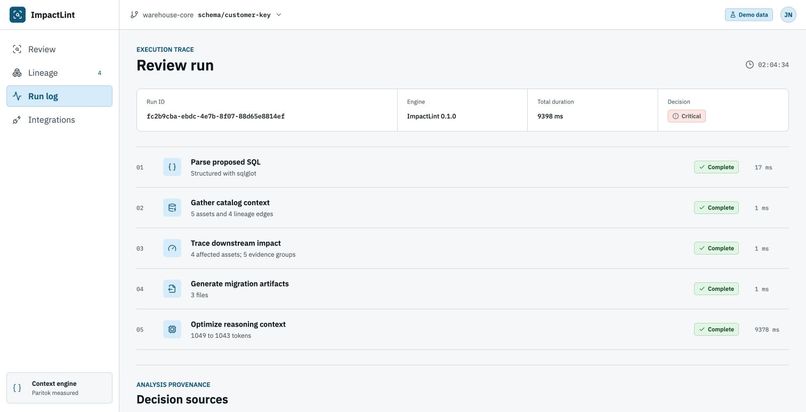The height and width of the screenshot is (412, 806).
Task: Click the '1049 to 1043 tokens' subtitle
Action: tap(221, 336)
